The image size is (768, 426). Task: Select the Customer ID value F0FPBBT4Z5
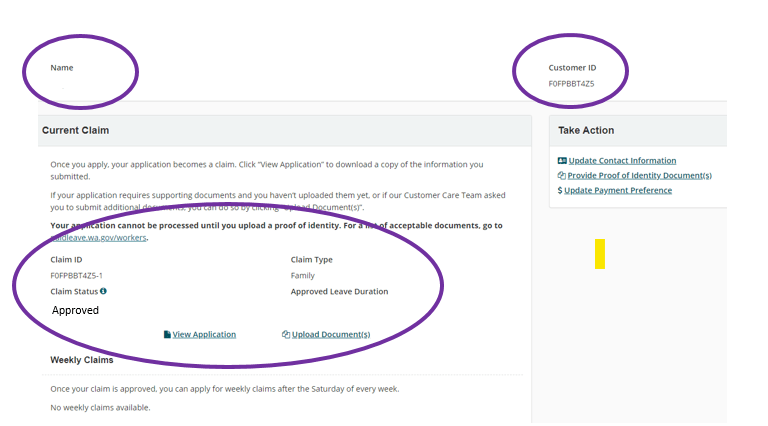(x=571, y=84)
